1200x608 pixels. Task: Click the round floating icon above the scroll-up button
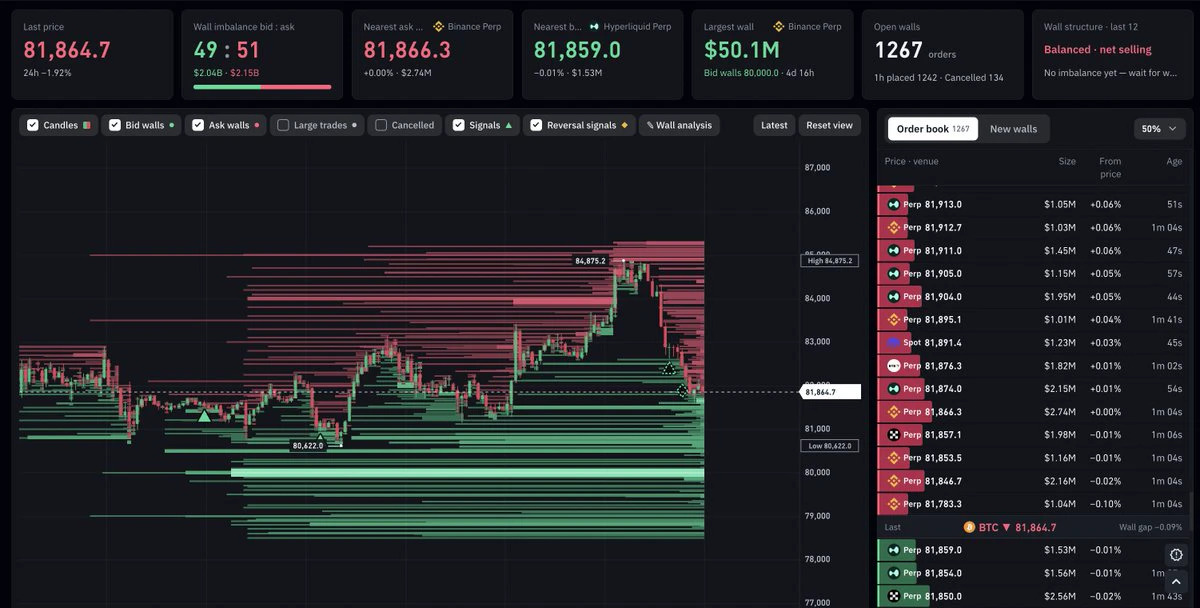(x=1176, y=555)
